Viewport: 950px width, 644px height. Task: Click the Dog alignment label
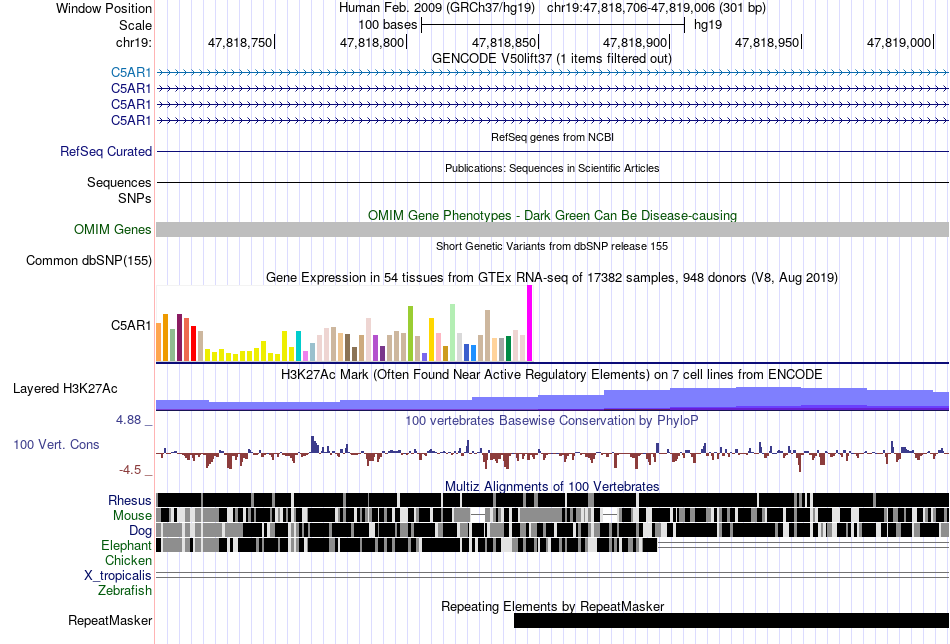click(140, 531)
